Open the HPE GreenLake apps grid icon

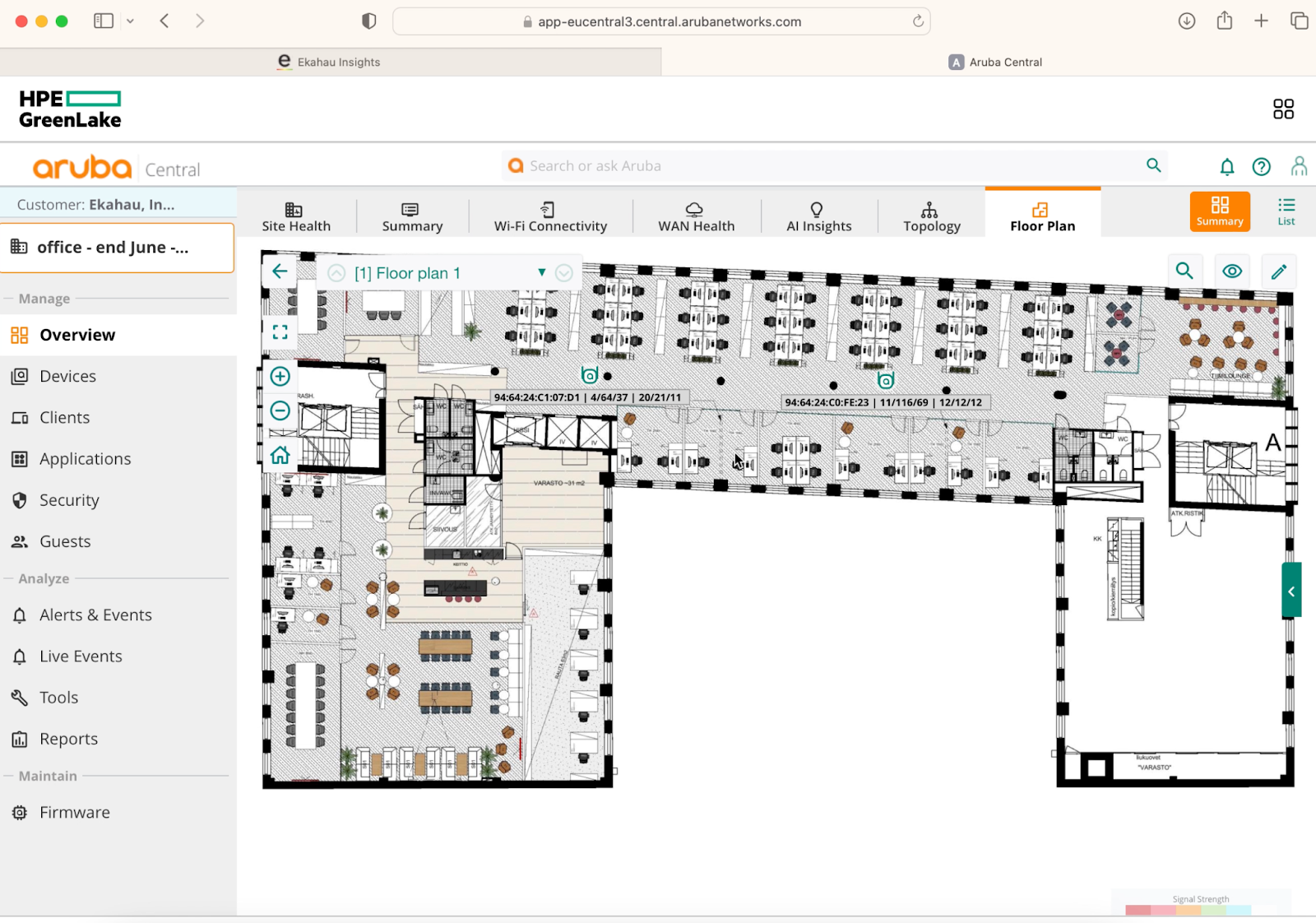[1283, 109]
